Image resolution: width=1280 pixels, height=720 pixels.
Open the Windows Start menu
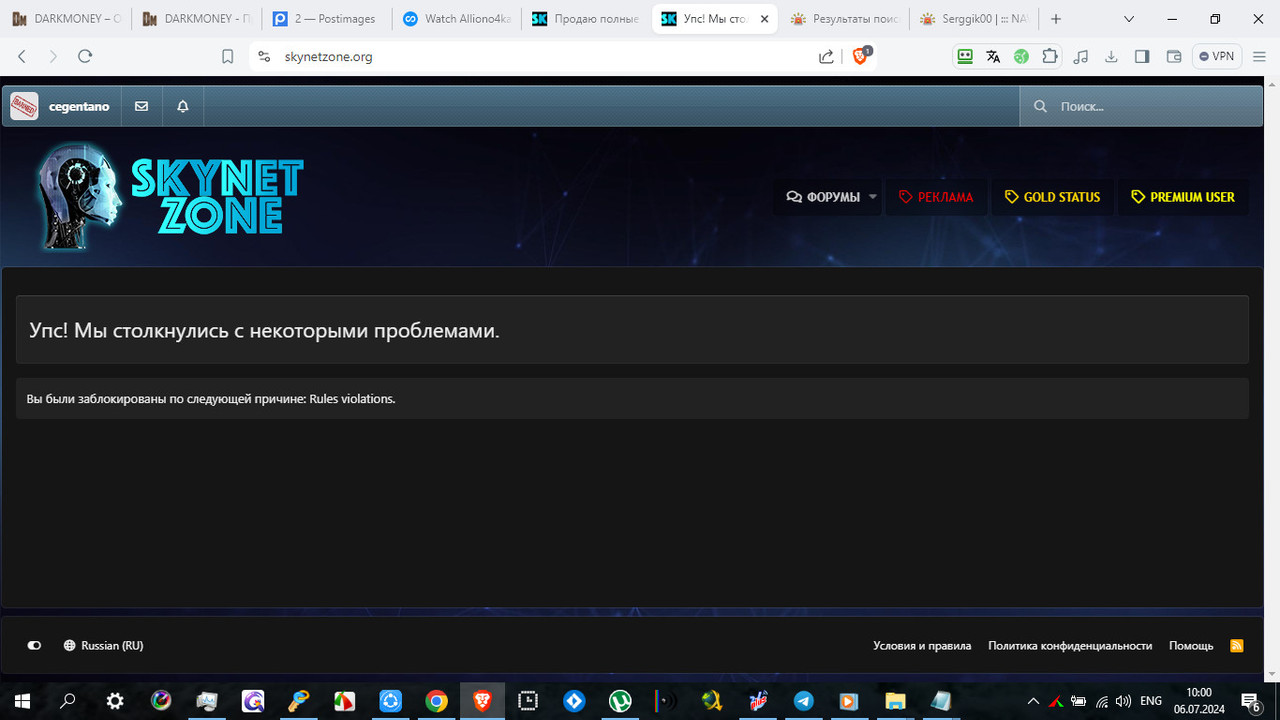pyautogui.click(x=22, y=701)
